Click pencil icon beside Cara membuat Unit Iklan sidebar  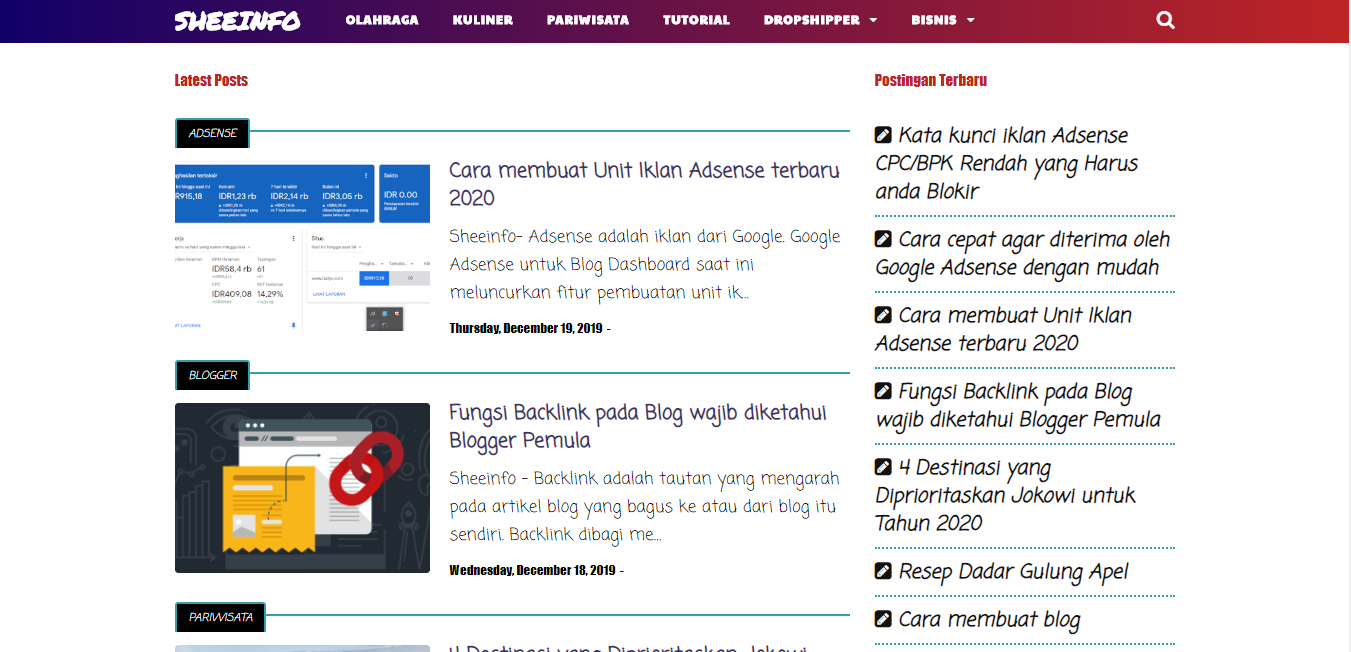click(x=883, y=315)
